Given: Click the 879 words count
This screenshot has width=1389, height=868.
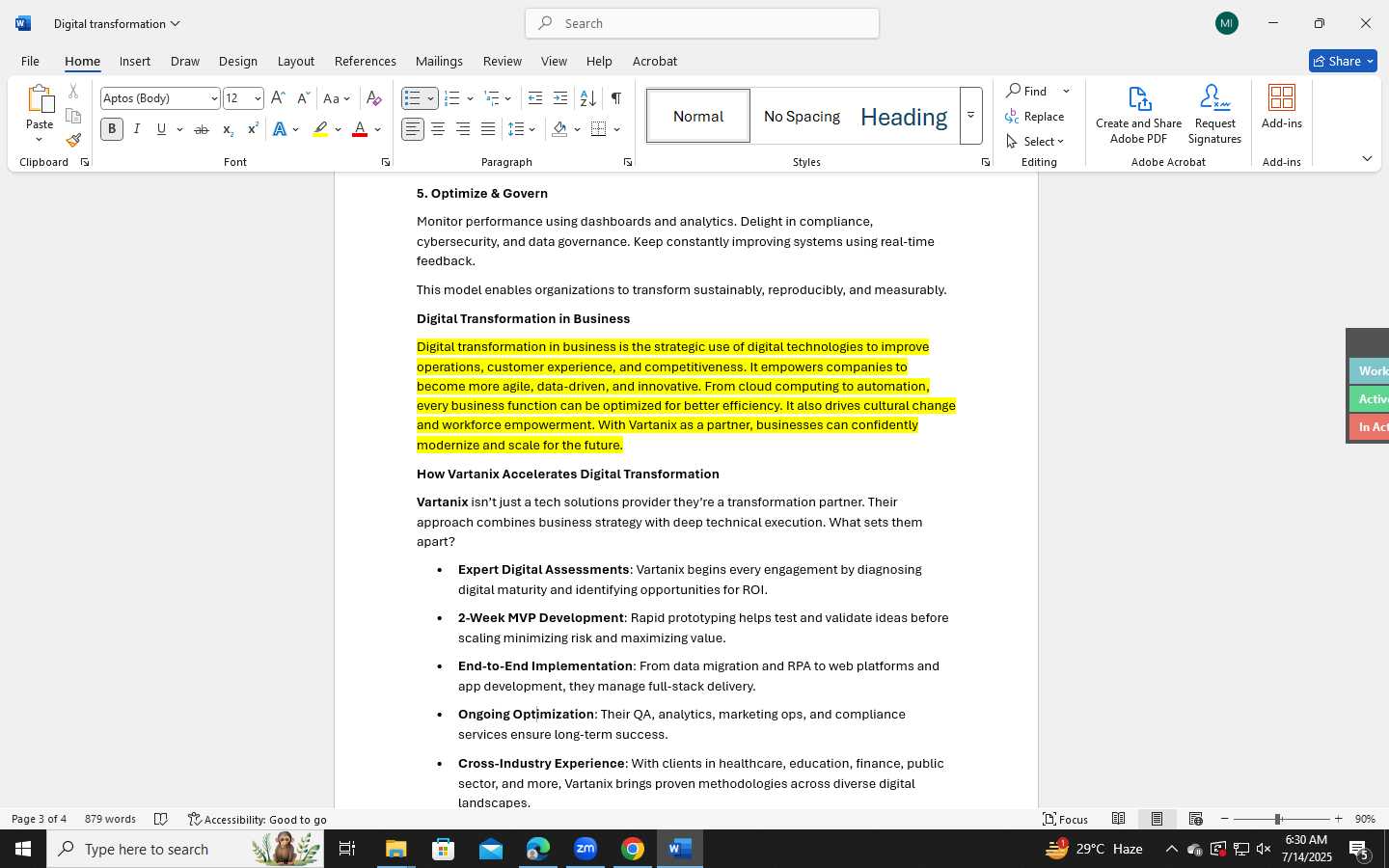Looking at the screenshot, I should coord(110,819).
